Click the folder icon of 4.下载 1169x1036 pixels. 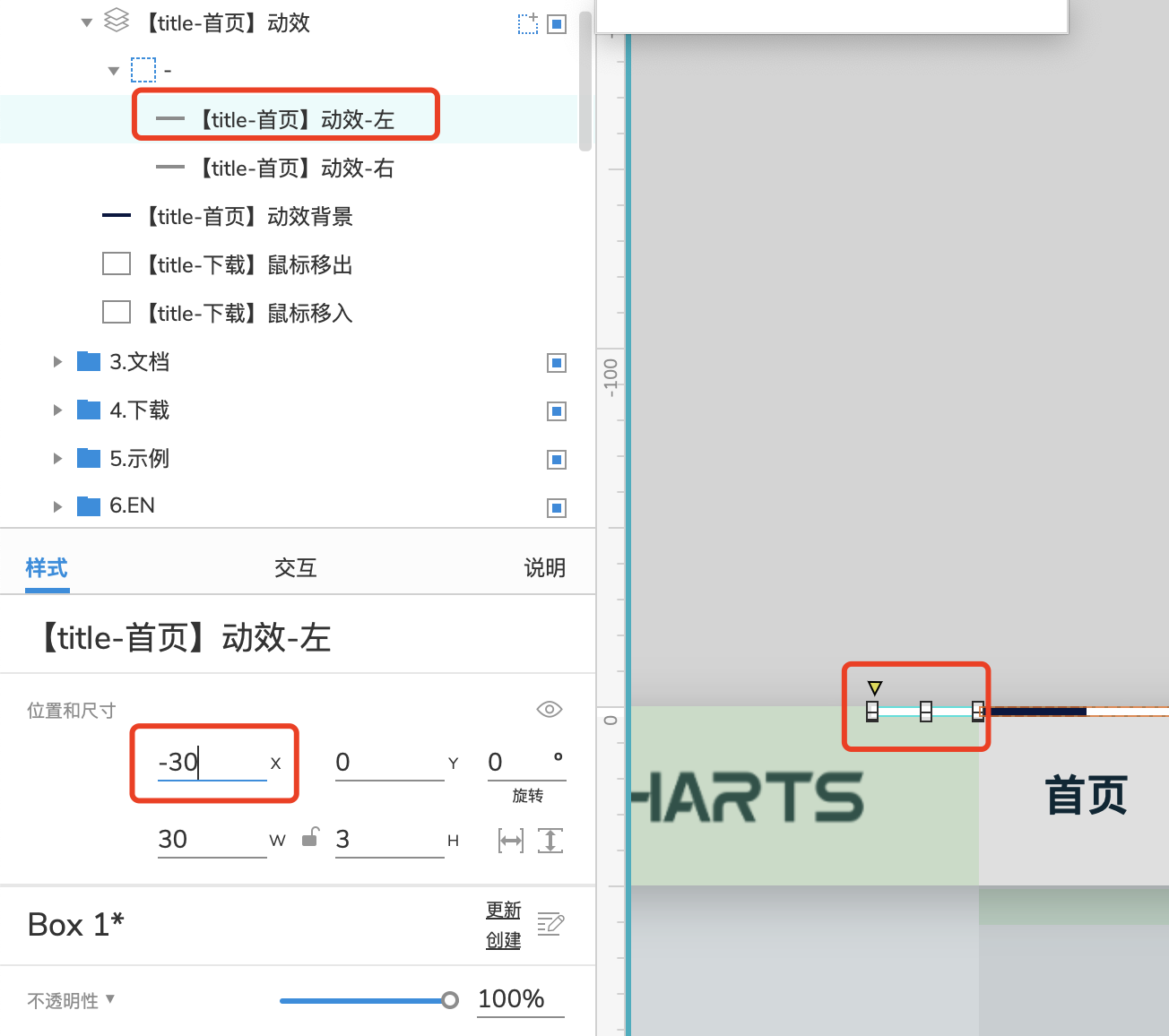[89, 410]
